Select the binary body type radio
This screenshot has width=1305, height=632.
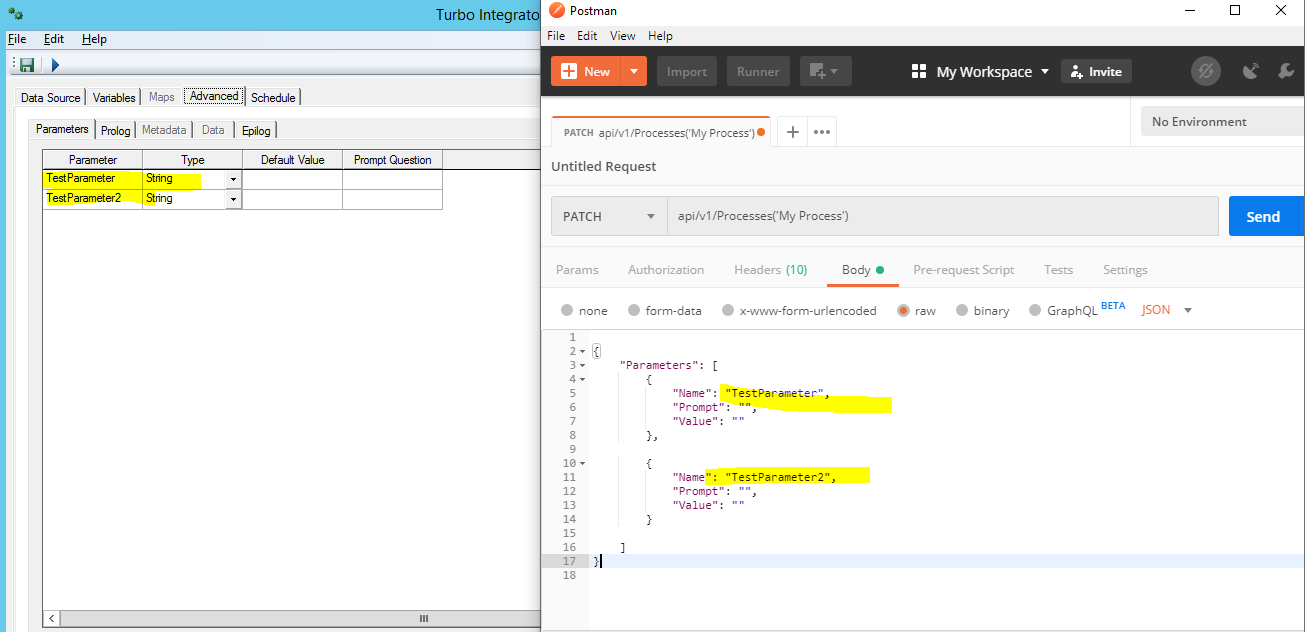point(962,310)
